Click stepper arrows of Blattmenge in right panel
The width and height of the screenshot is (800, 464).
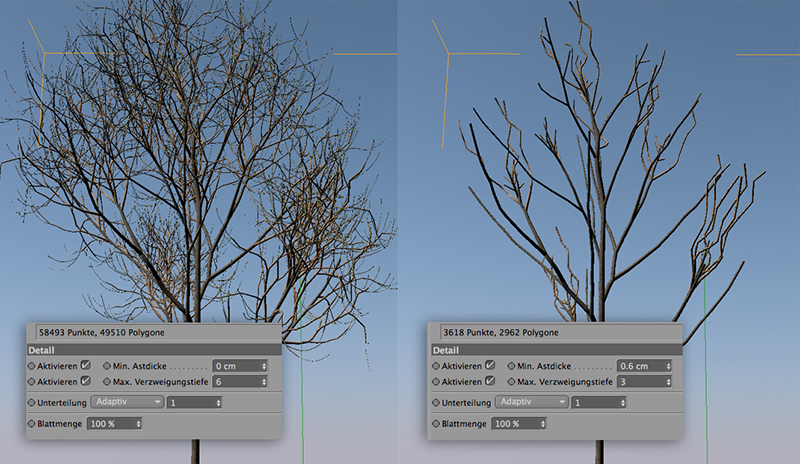tap(542, 424)
